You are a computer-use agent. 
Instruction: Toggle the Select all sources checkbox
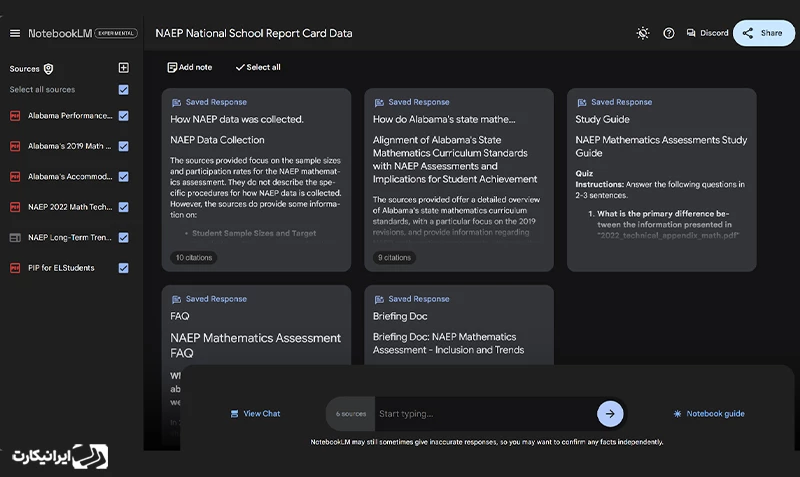coord(123,90)
